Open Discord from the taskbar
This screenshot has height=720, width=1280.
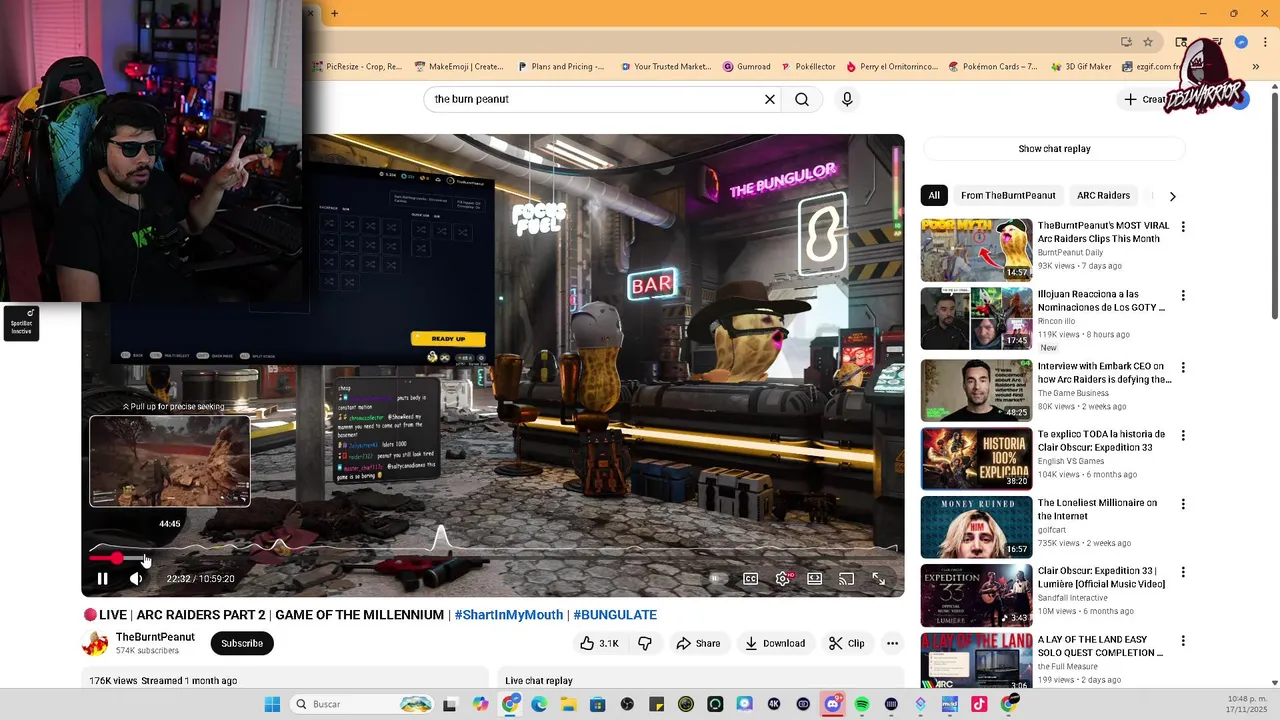[x=832, y=704]
